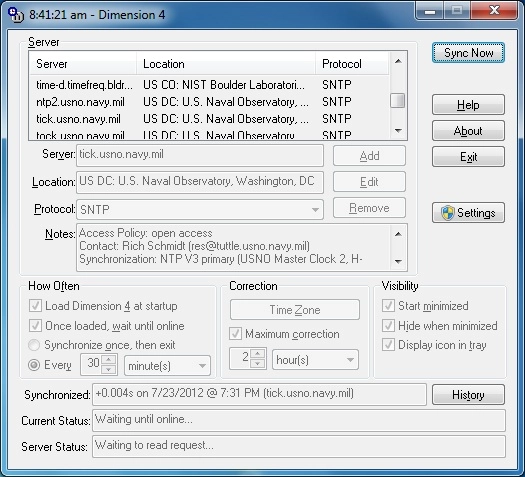The height and width of the screenshot is (477, 525).
Task: Close the Dimension 4 window
Action: (x=494, y=11)
